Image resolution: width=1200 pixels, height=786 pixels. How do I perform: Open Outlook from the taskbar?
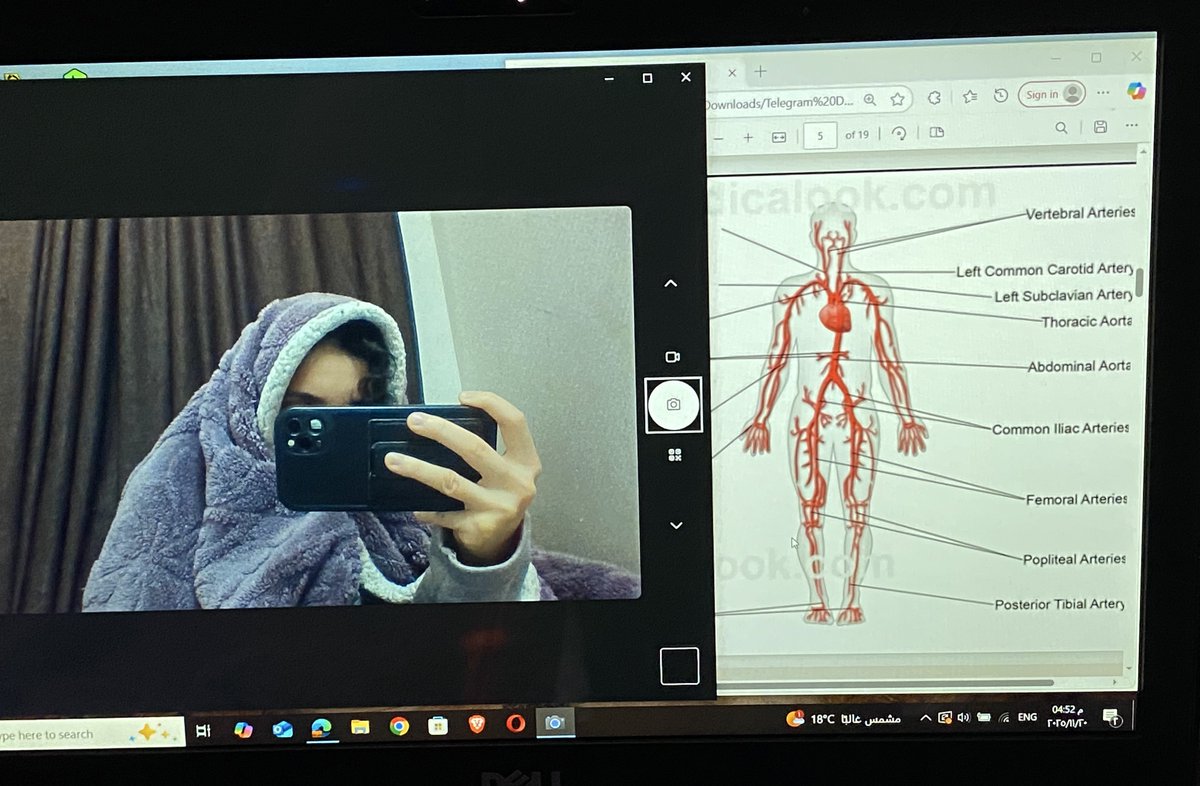(x=283, y=729)
